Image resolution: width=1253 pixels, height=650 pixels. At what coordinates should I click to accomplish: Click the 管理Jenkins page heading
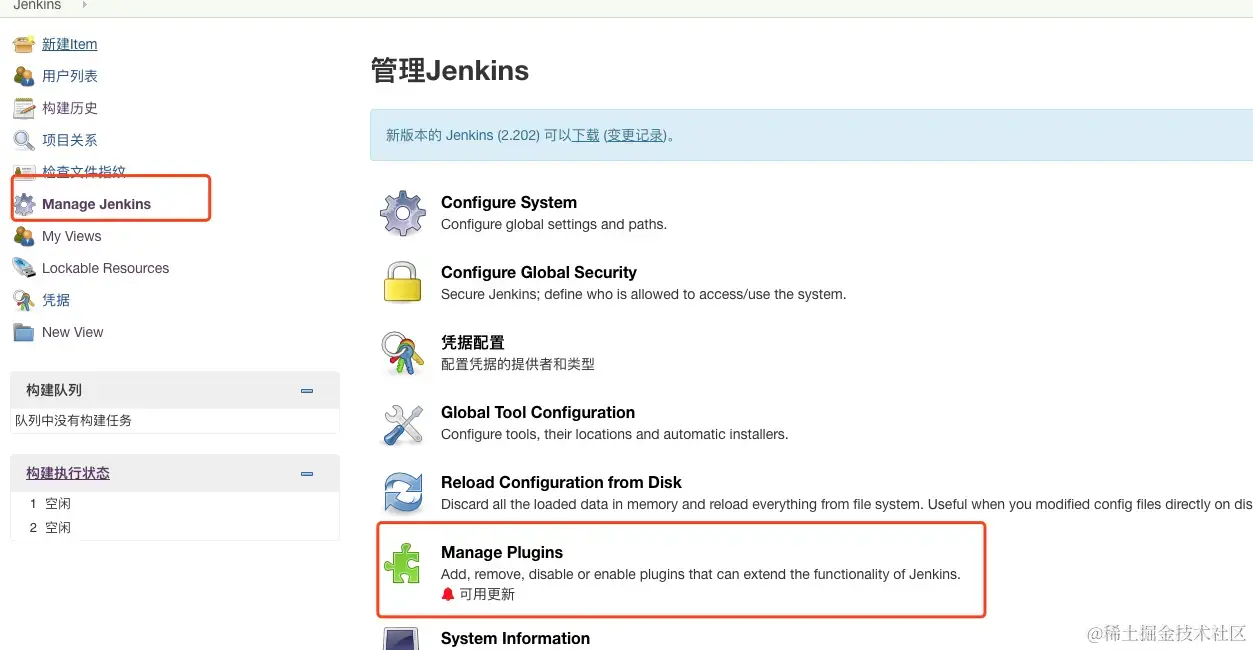pos(450,70)
